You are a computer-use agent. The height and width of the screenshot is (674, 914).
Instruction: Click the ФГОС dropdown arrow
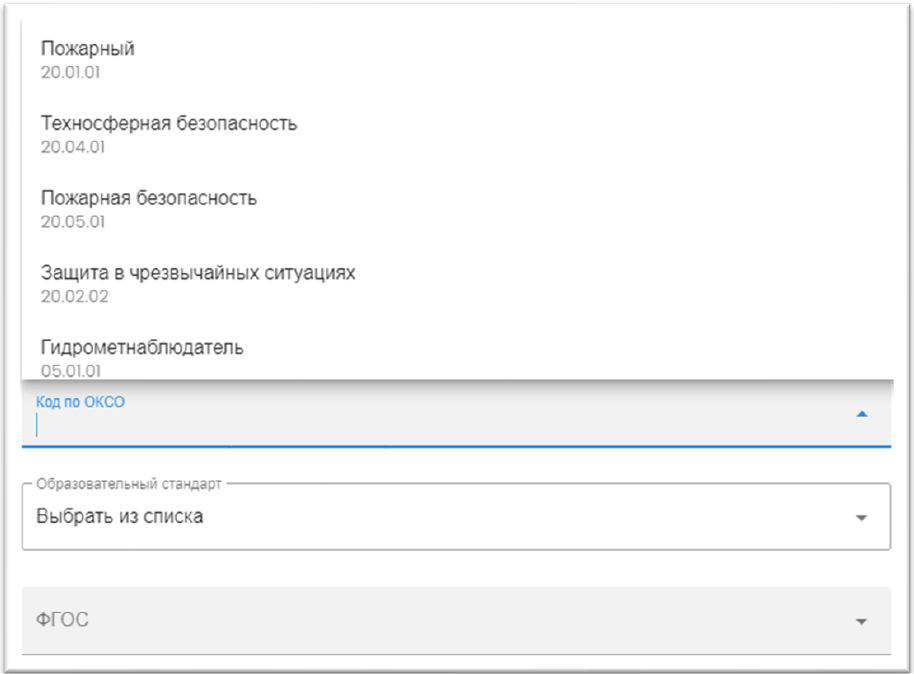click(x=862, y=621)
